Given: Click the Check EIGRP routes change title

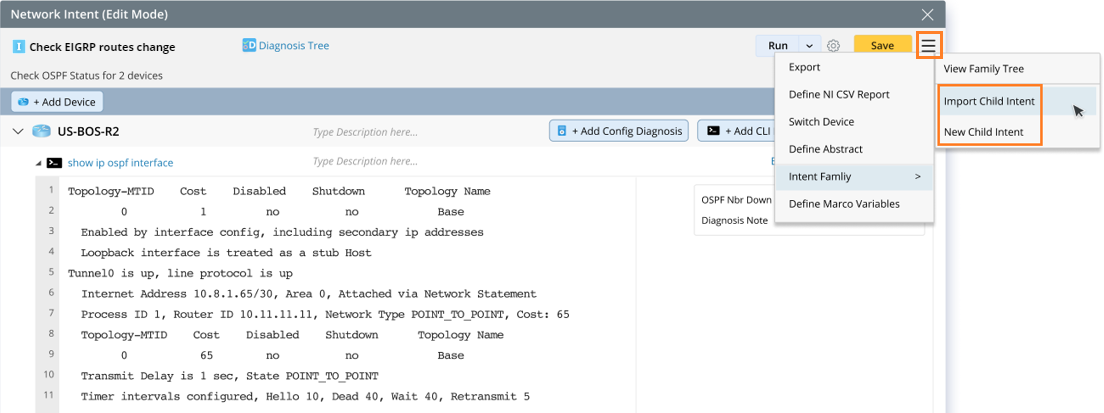Looking at the screenshot, I should click(102, 47).
